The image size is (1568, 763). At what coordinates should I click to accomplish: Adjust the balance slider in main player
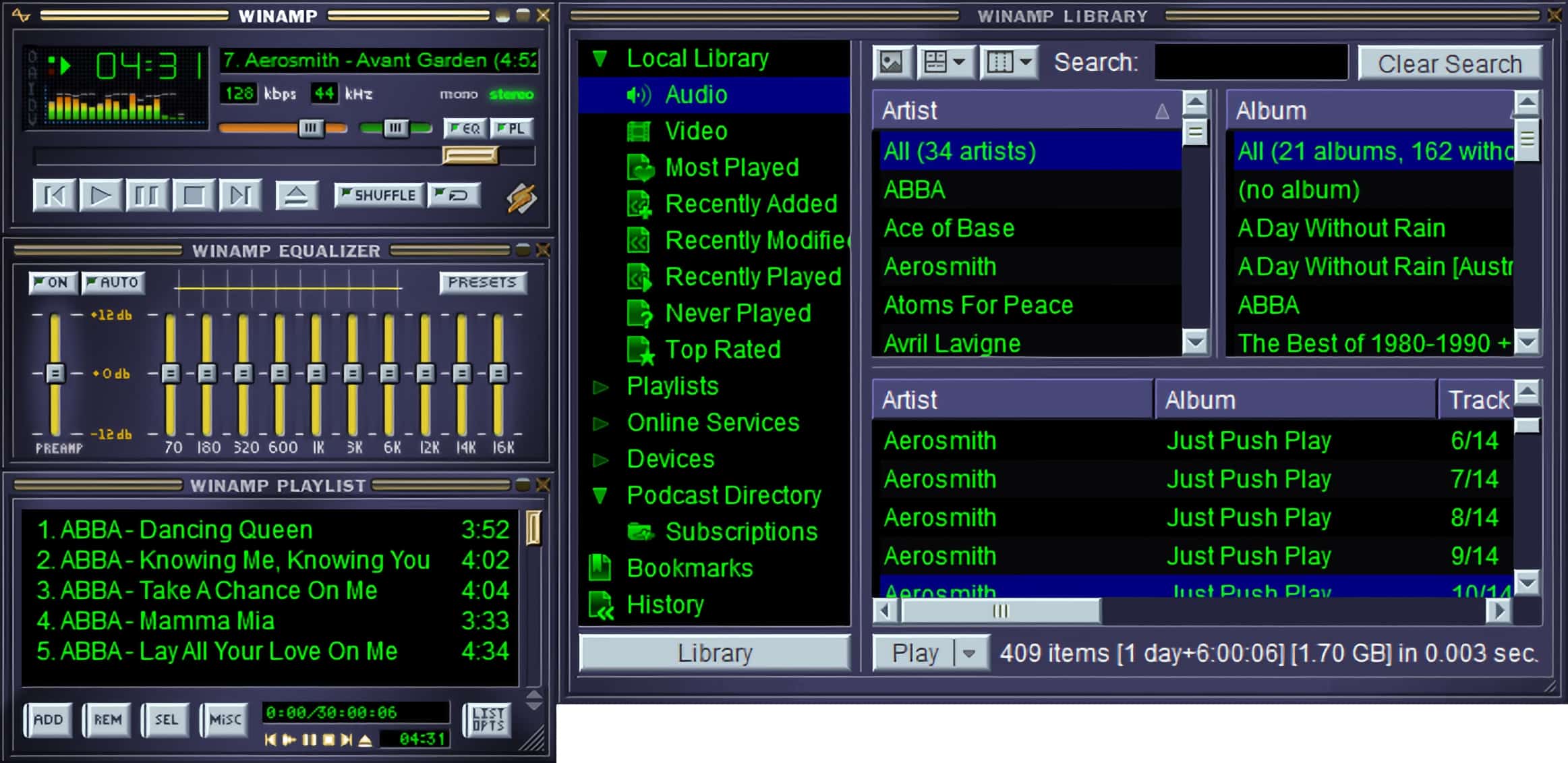coord(395,128)
